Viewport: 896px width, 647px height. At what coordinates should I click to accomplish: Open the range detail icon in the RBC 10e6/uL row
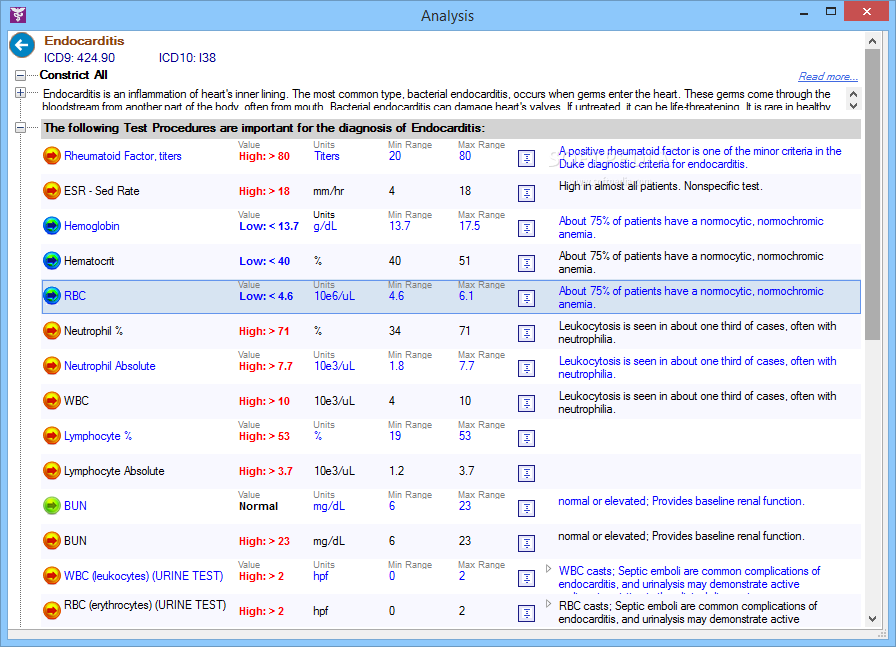click(x=526, y=298)
